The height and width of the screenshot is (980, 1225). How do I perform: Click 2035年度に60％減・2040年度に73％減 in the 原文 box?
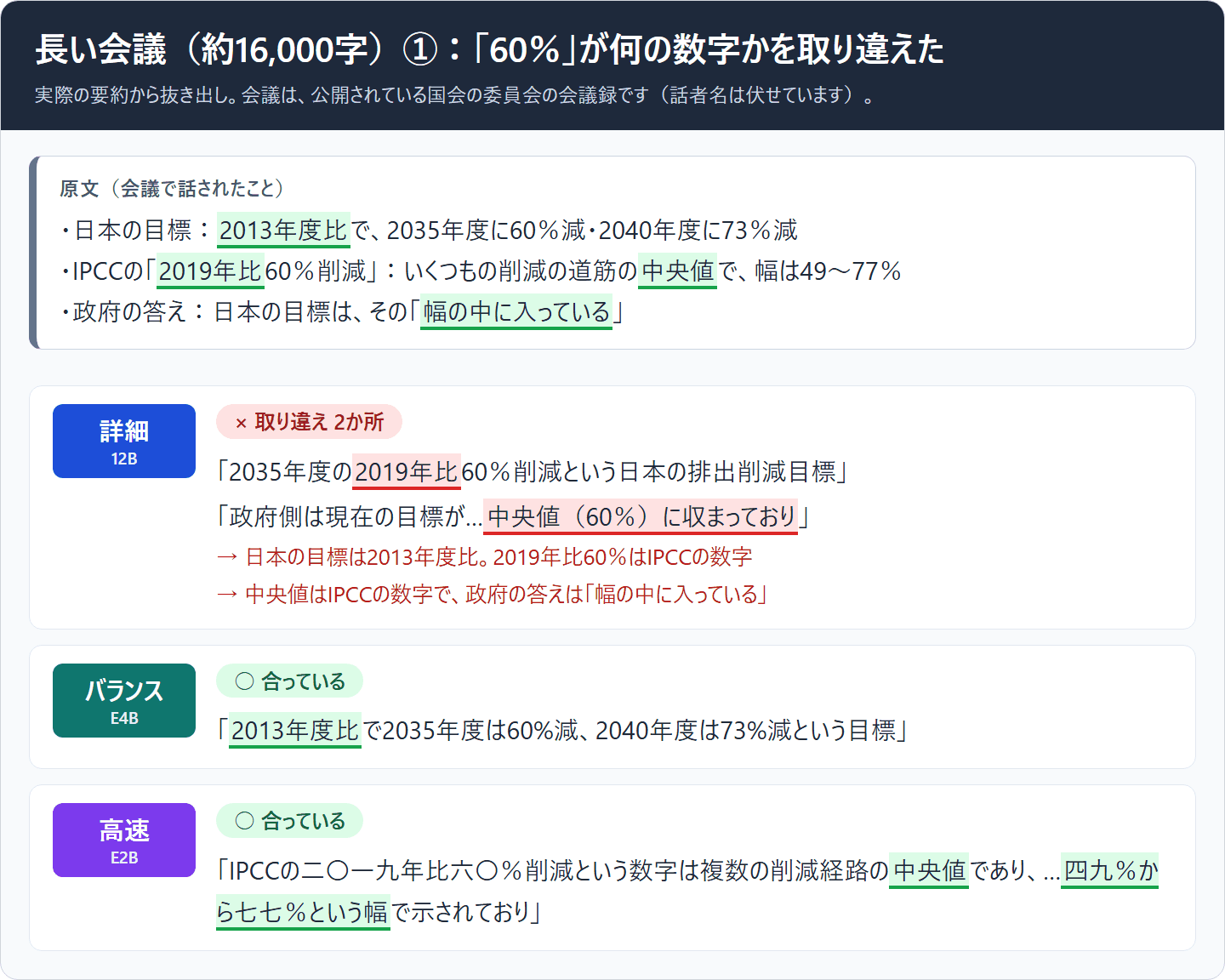coord(592,231)
